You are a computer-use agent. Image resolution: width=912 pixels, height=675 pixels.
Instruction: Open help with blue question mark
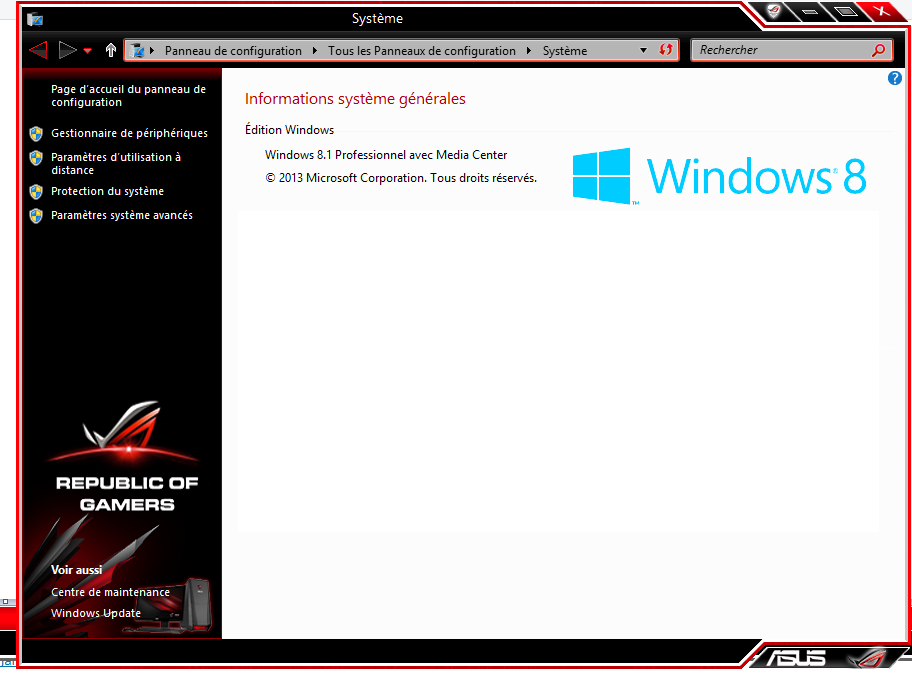895,78
